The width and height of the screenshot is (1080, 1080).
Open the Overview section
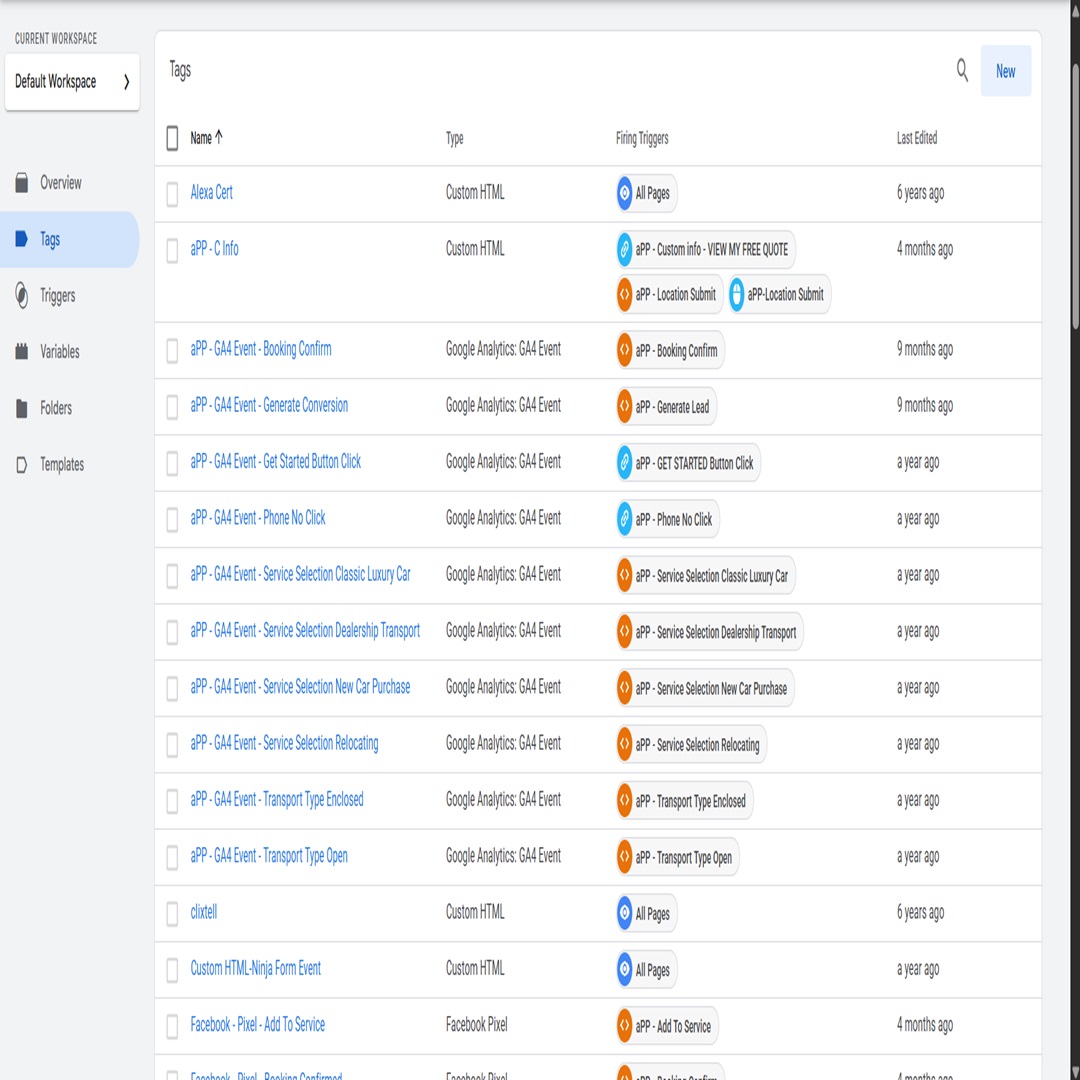point(22,183)
